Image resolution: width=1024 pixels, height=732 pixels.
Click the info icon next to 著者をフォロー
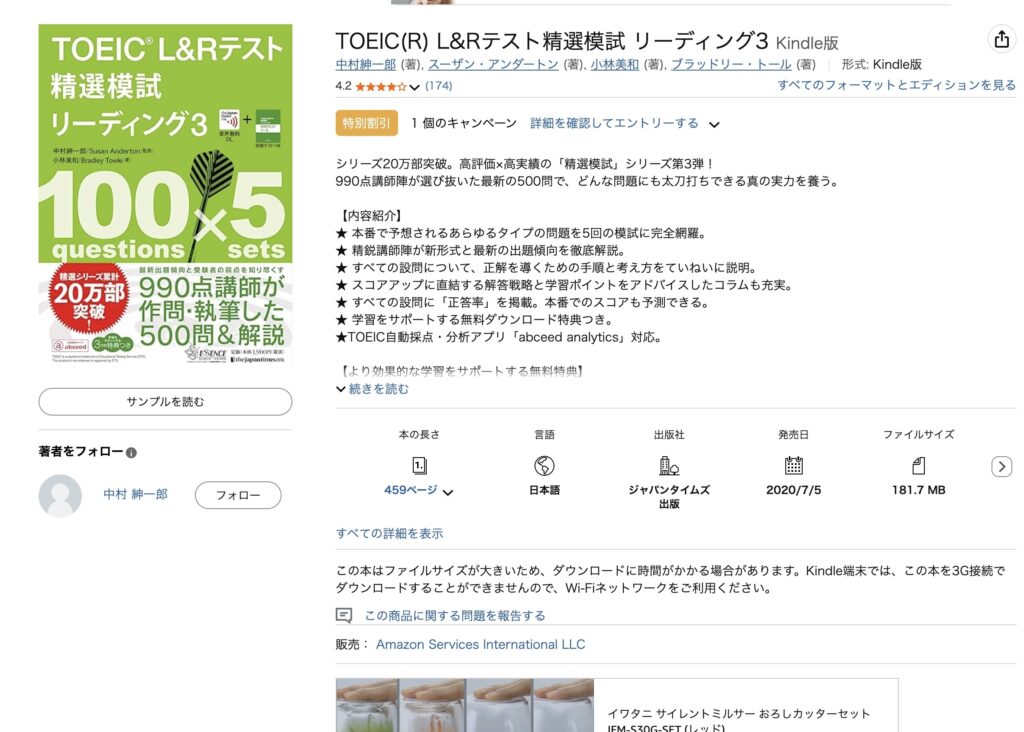[131, 453]
